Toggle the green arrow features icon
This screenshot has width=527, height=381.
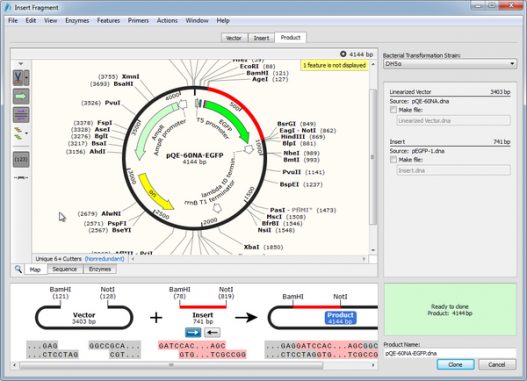21,96
